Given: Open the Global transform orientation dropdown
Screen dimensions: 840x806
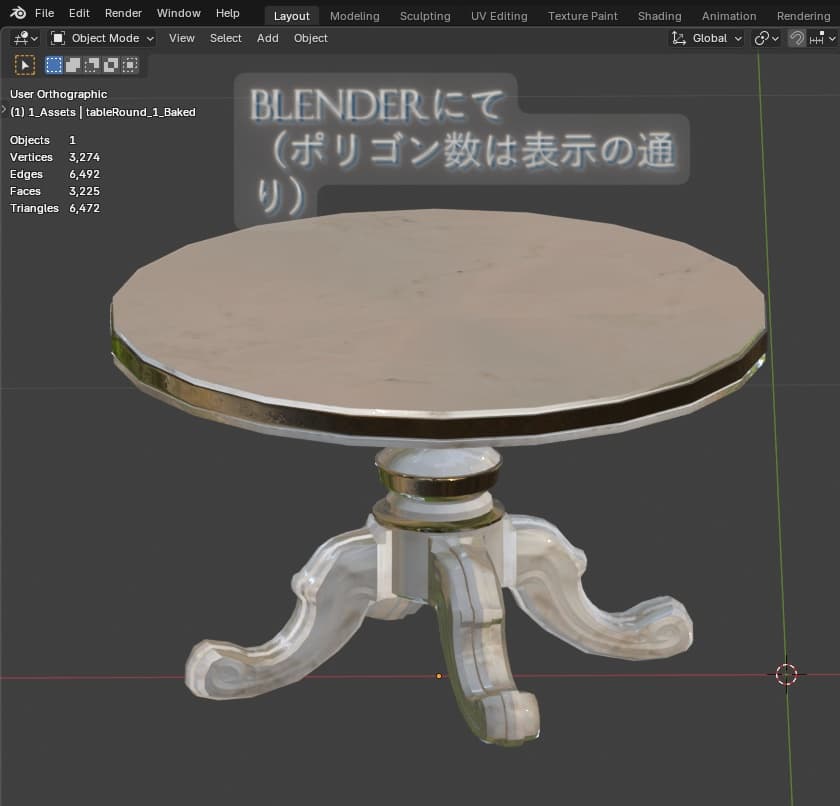Looking at the screenshot, I should pyautogui.click(x=712, y=38).
